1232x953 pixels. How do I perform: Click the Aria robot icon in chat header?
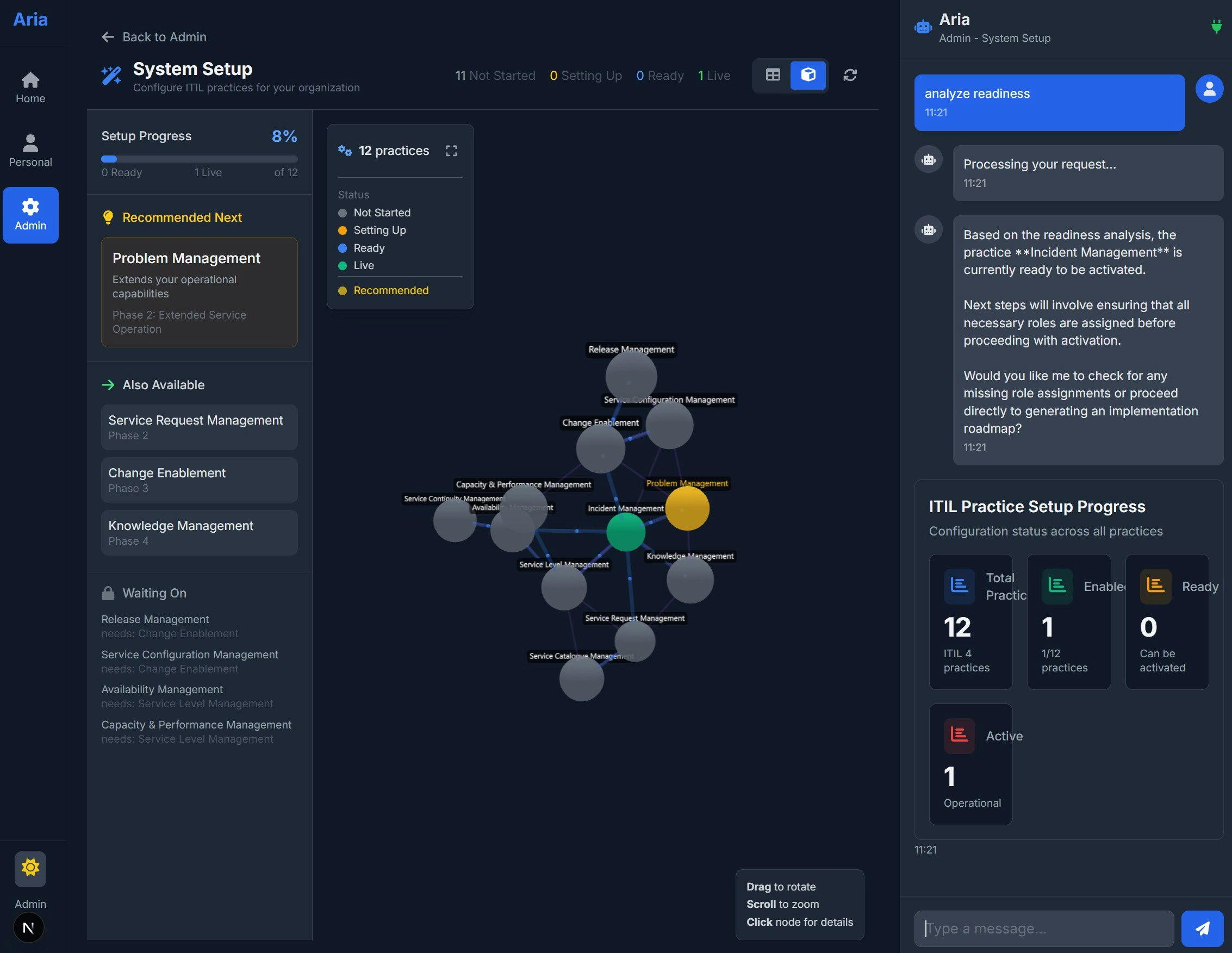(x=923, y=27)
